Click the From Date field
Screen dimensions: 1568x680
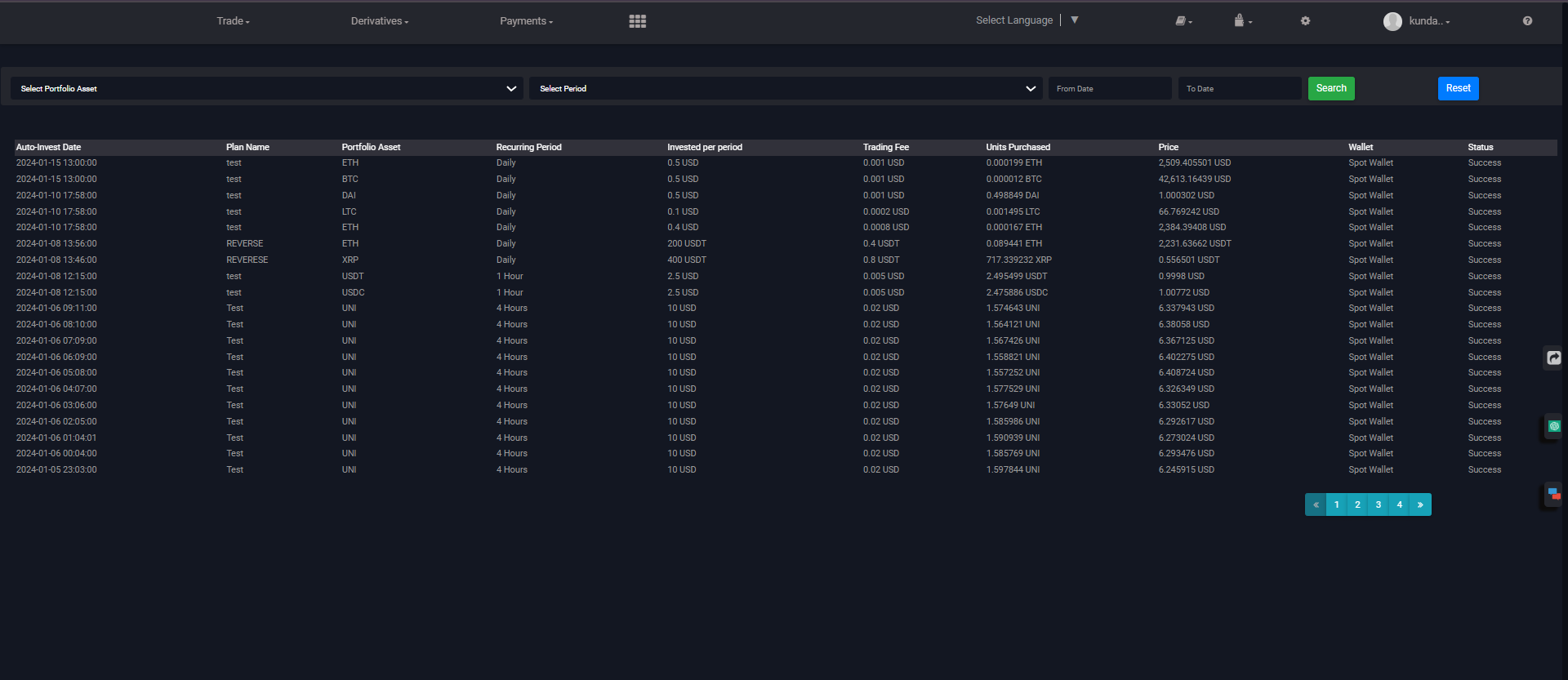(x=1109, y=88)
